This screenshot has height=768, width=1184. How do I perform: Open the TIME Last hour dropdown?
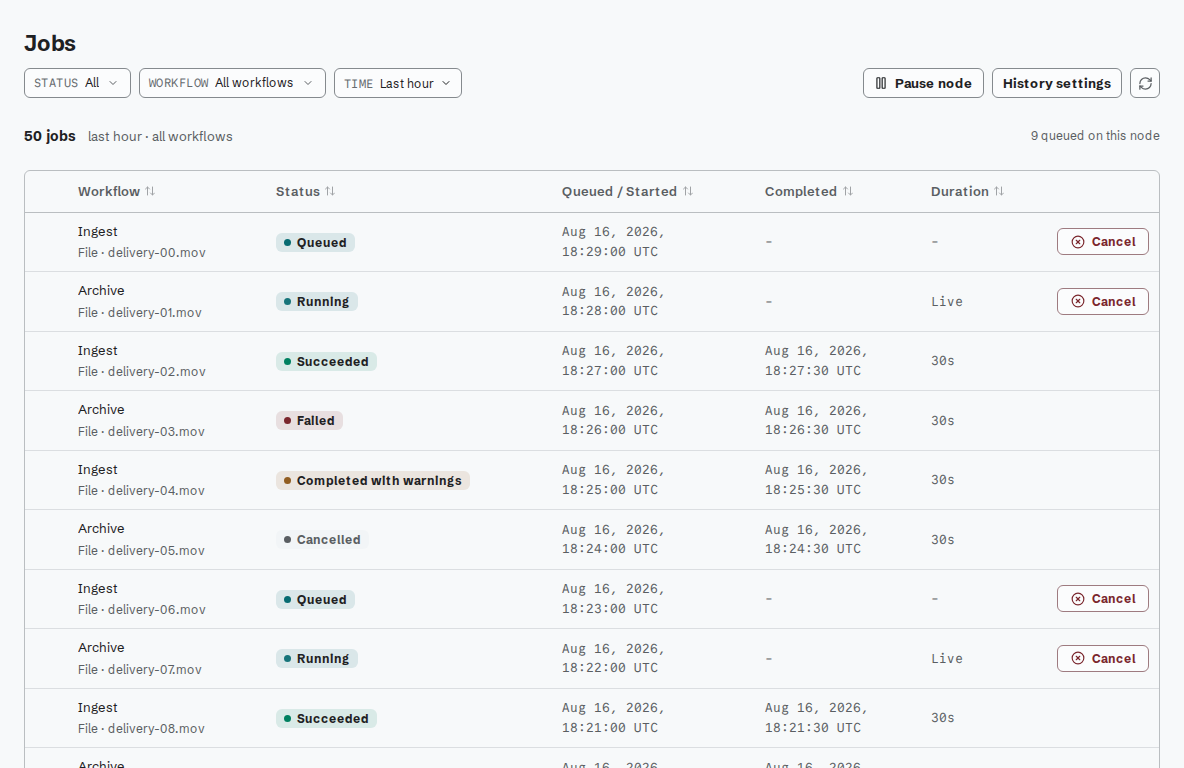[398, 83]
